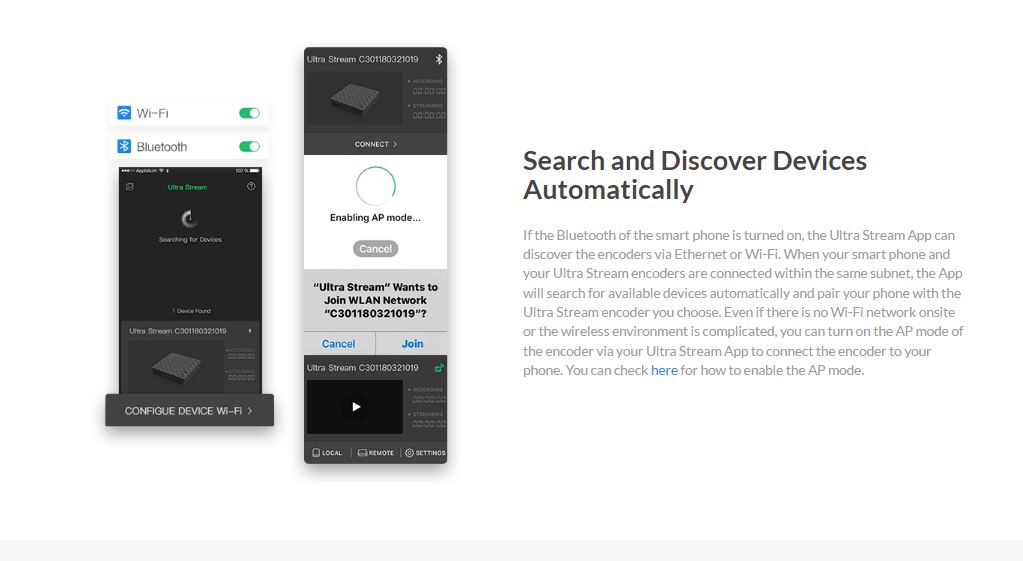Toggle the Bluetooth switch
The height and width of the screenshot is (561, 1023).
(249, 147)
